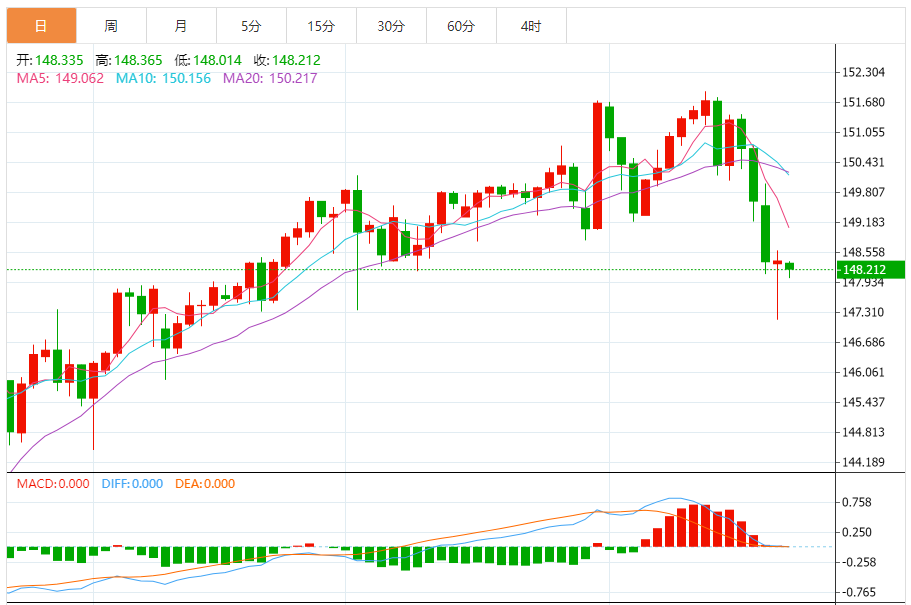Image resolution: width=911 pixels, height=605 pixels.
Task: Open the 15分 timeframe tab
Action: 321,26
